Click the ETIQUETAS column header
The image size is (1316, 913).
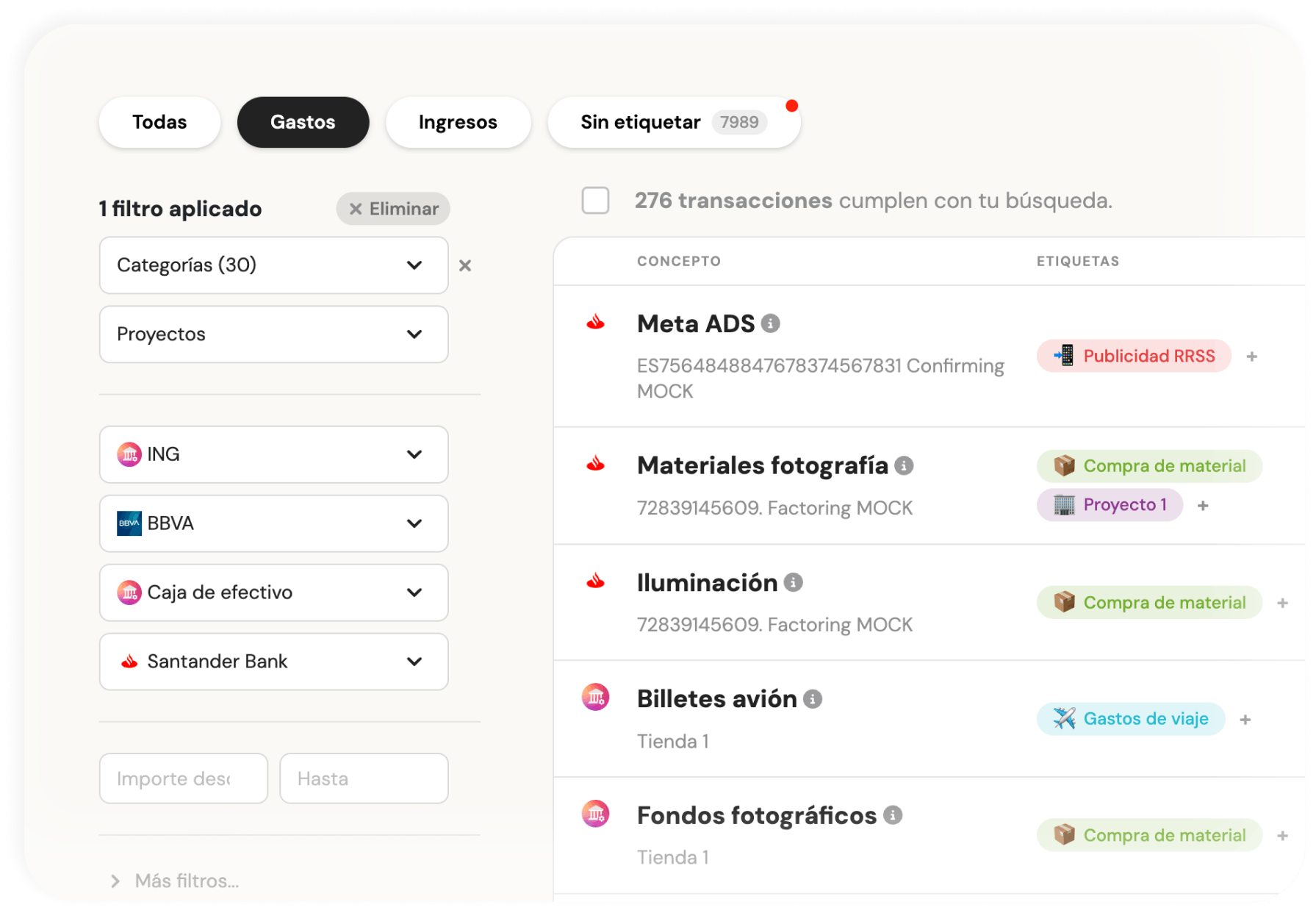pyautogui.click(x=1078, y=261)
